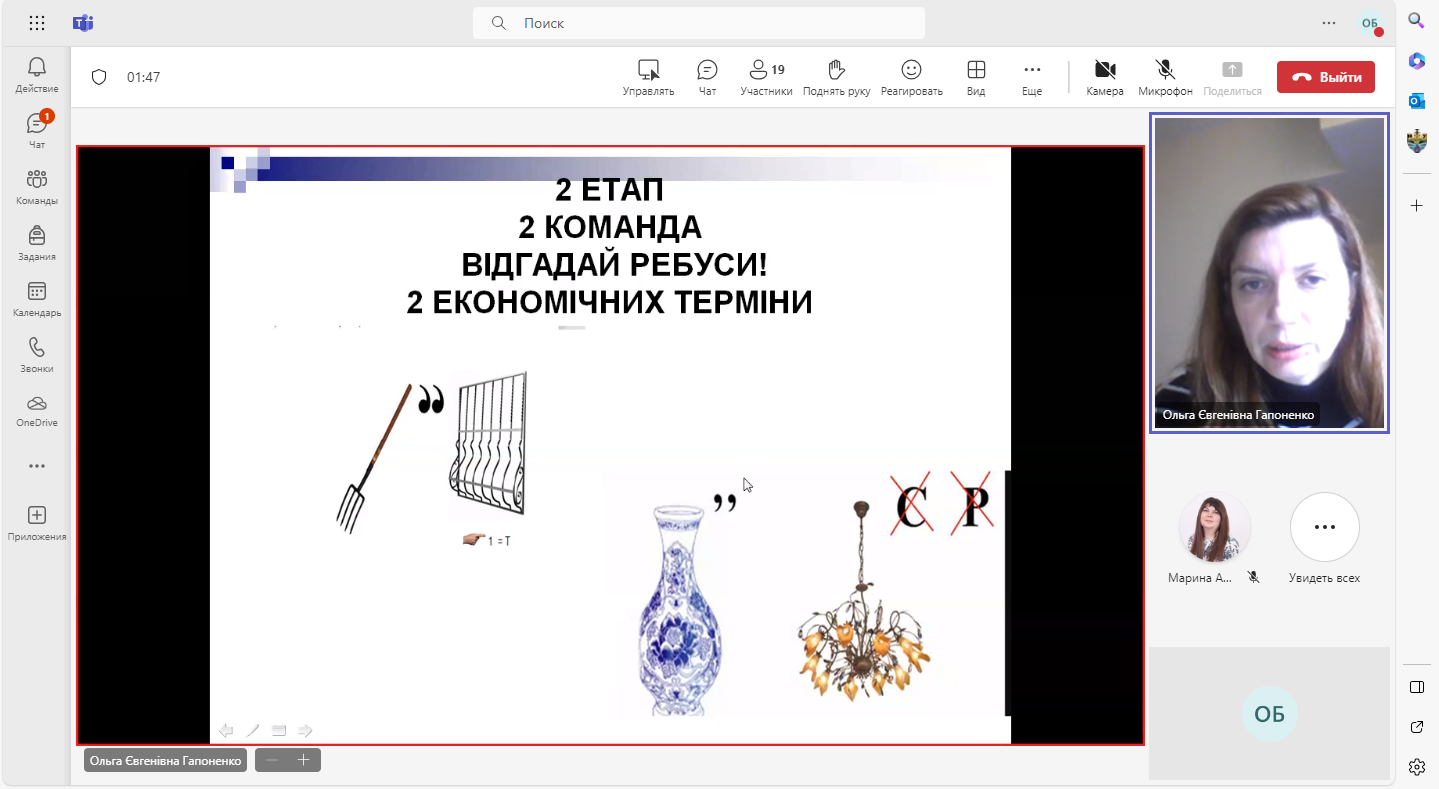
Task: Toggle the sidebar panel layout icon
Action: click(1416, 687)
